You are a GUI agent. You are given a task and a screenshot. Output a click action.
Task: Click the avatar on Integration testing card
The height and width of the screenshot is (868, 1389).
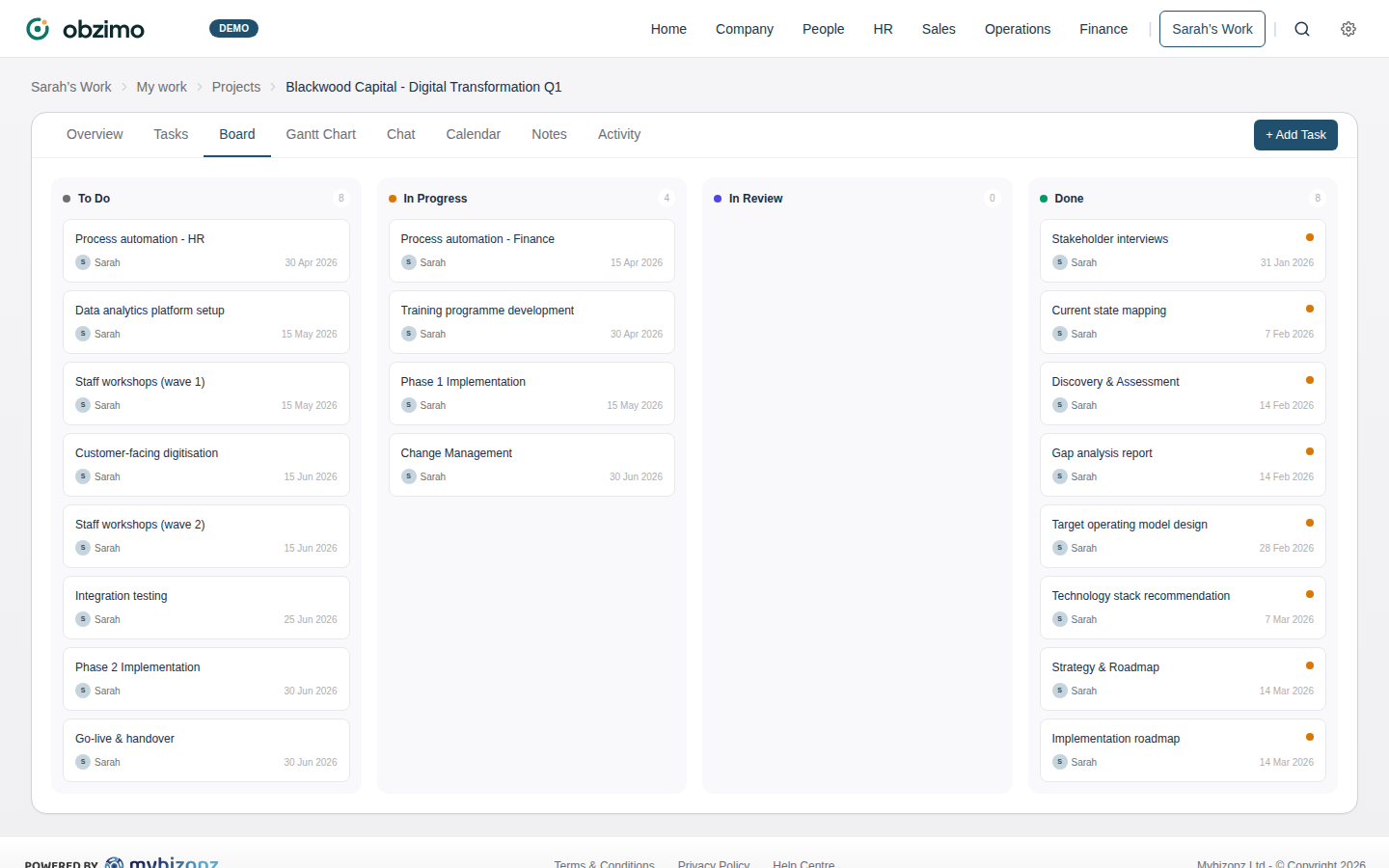pos(83,619)
